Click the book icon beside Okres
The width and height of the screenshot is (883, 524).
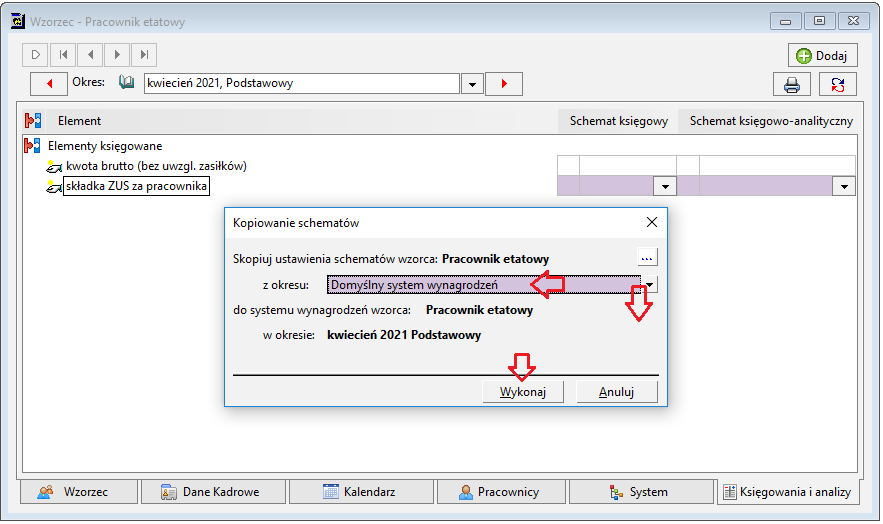pos(127,83)
